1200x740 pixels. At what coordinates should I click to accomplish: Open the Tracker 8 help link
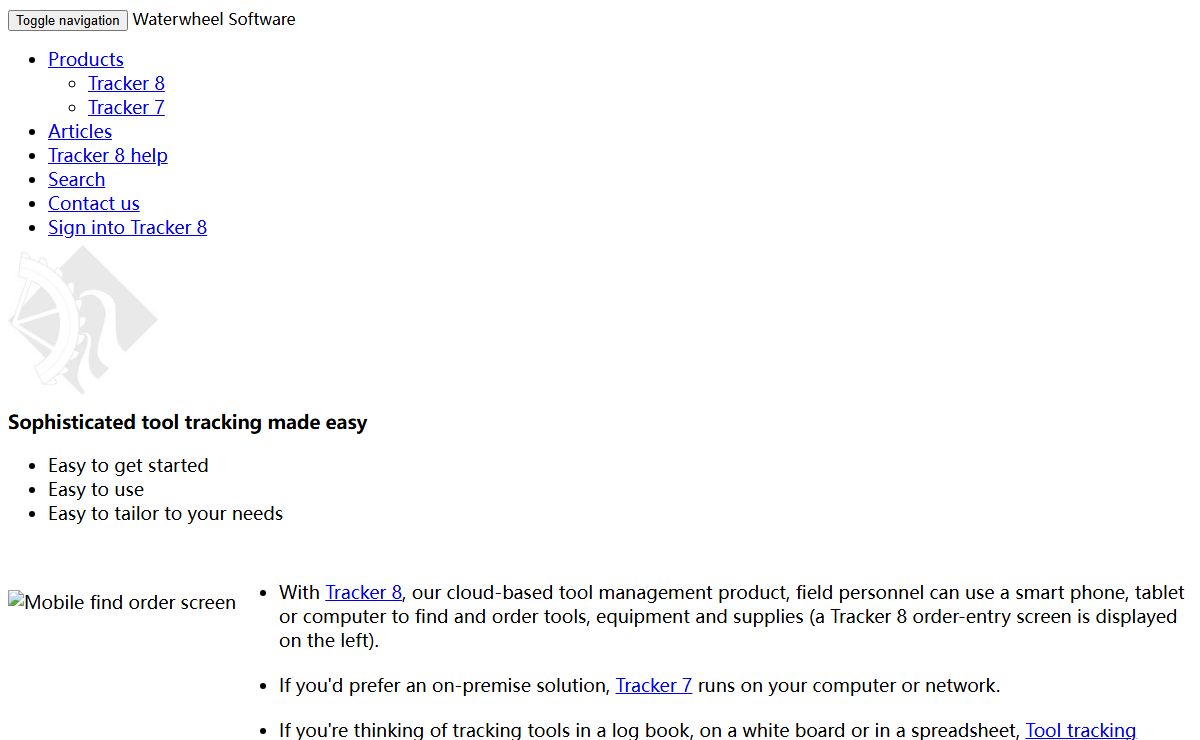(108, 156)
